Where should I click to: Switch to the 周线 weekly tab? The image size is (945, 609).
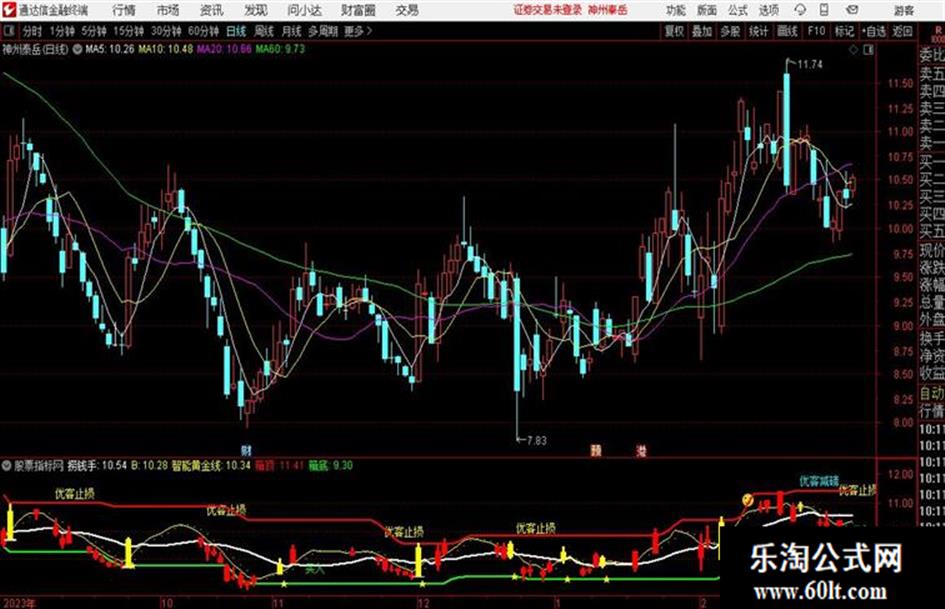[x=264, y=31]
